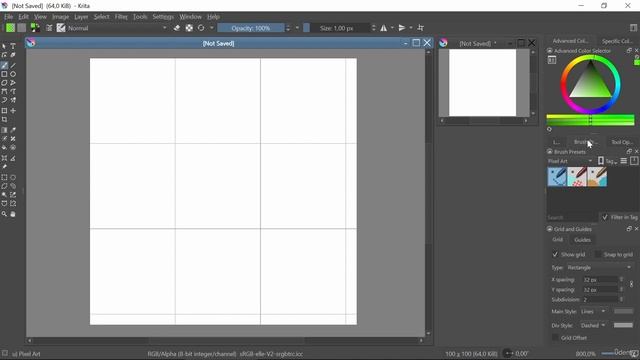Select the Pan hand tool
This screenshot has height=360, width=640.
pos(13,214)
